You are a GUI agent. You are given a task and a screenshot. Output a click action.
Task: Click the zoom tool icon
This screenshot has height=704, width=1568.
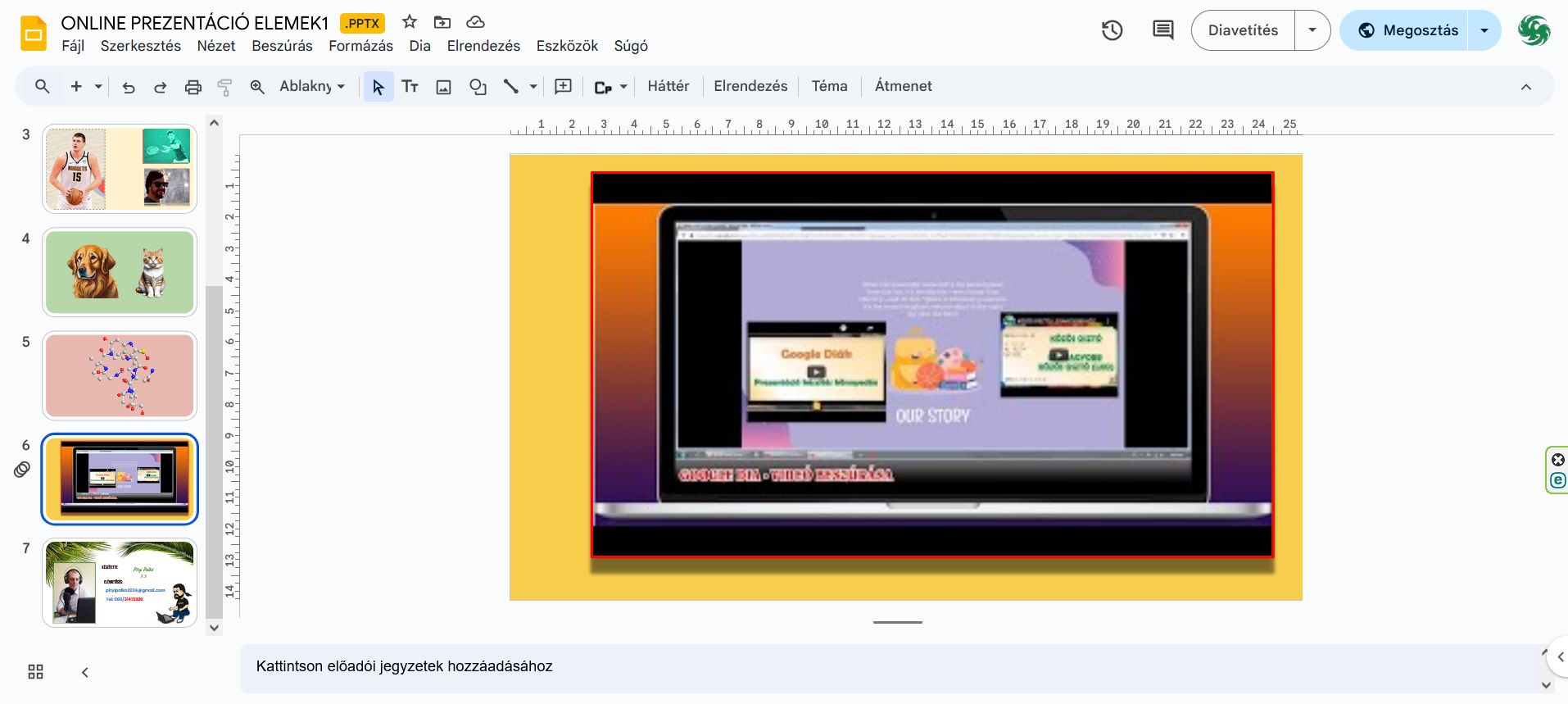[x=257, y=87]
